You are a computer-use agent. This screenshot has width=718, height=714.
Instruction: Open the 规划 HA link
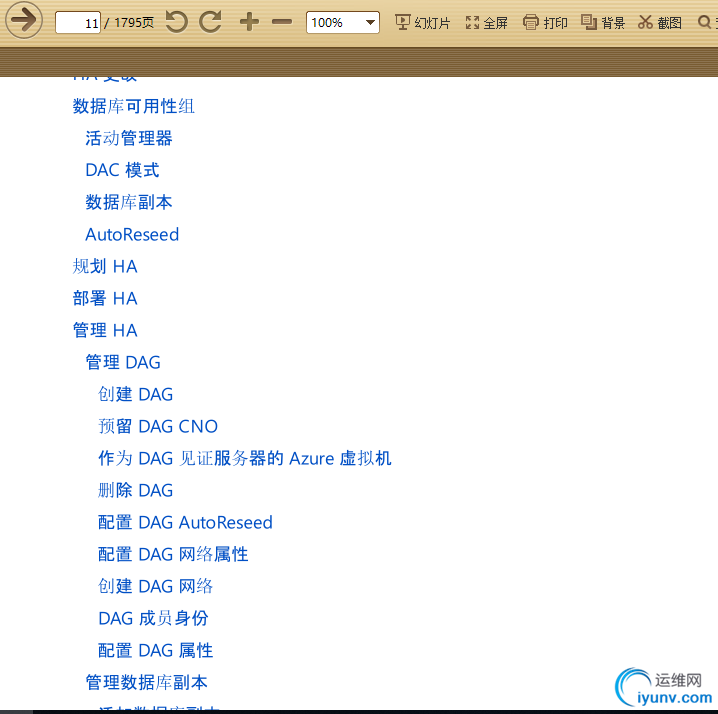point(105,267)
